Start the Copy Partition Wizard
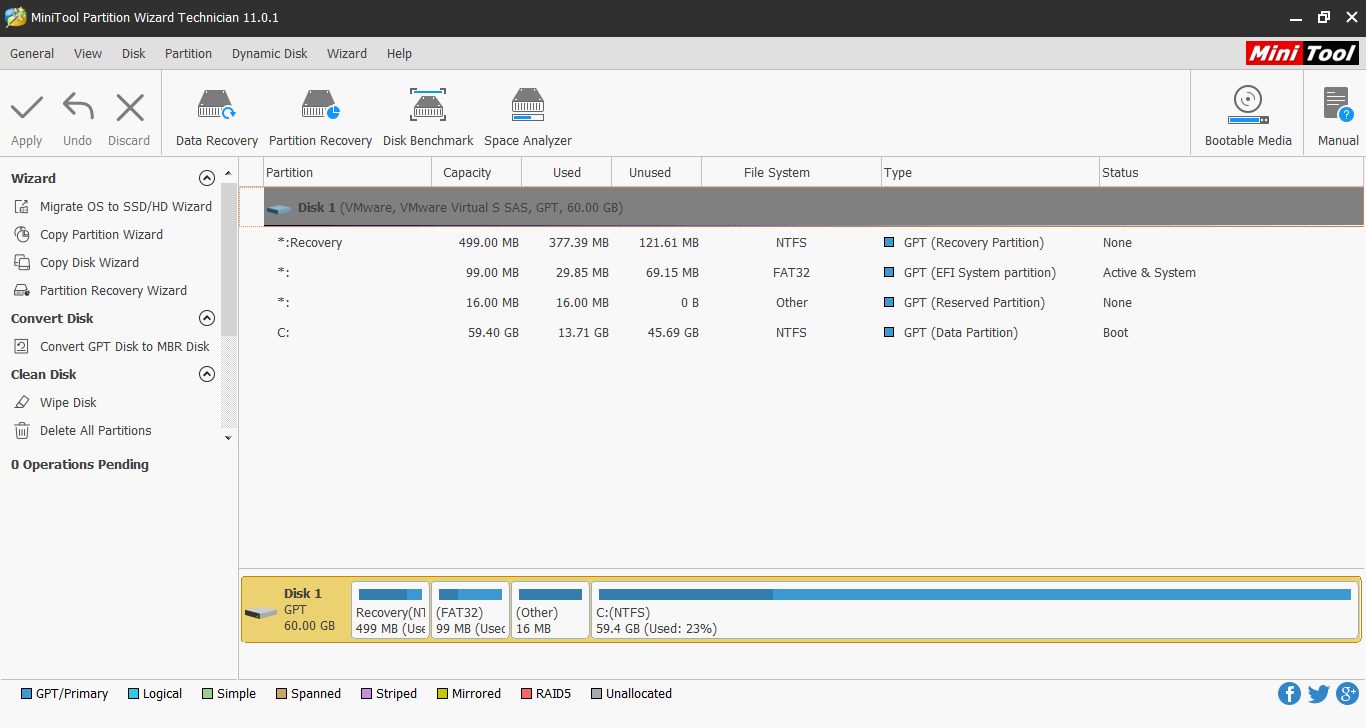Screen dimensions: 1366x728 [x=101, y=234]
